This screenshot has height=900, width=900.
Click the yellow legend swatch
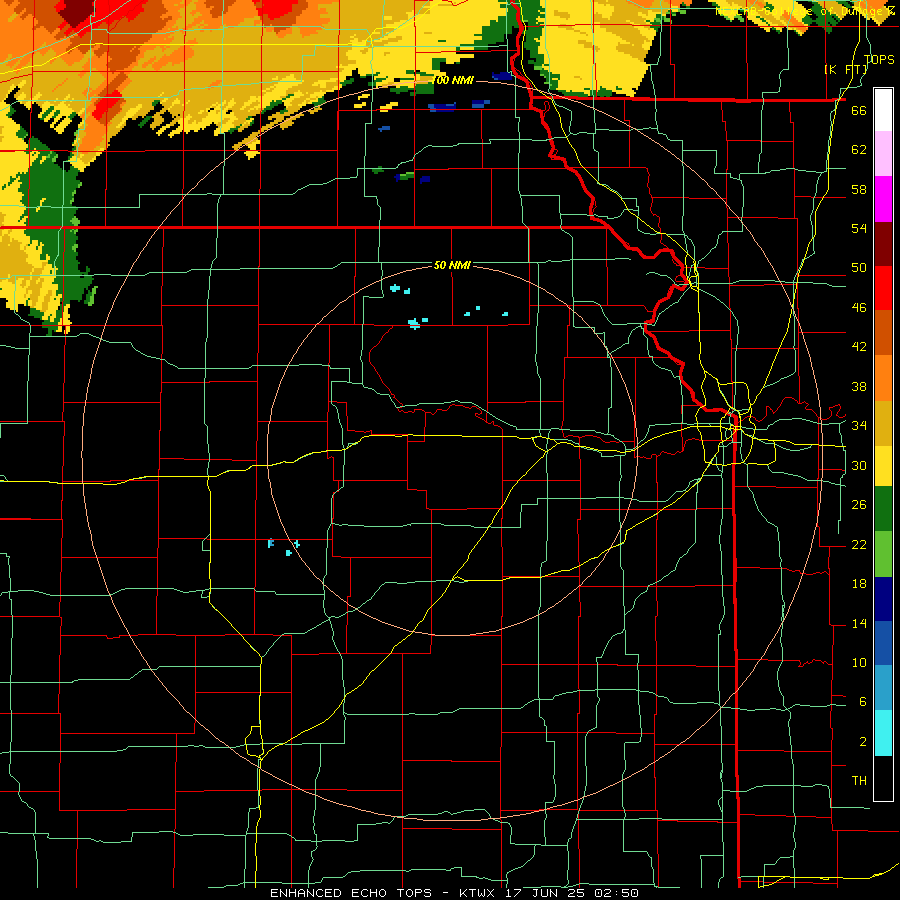tap(883, 465)
